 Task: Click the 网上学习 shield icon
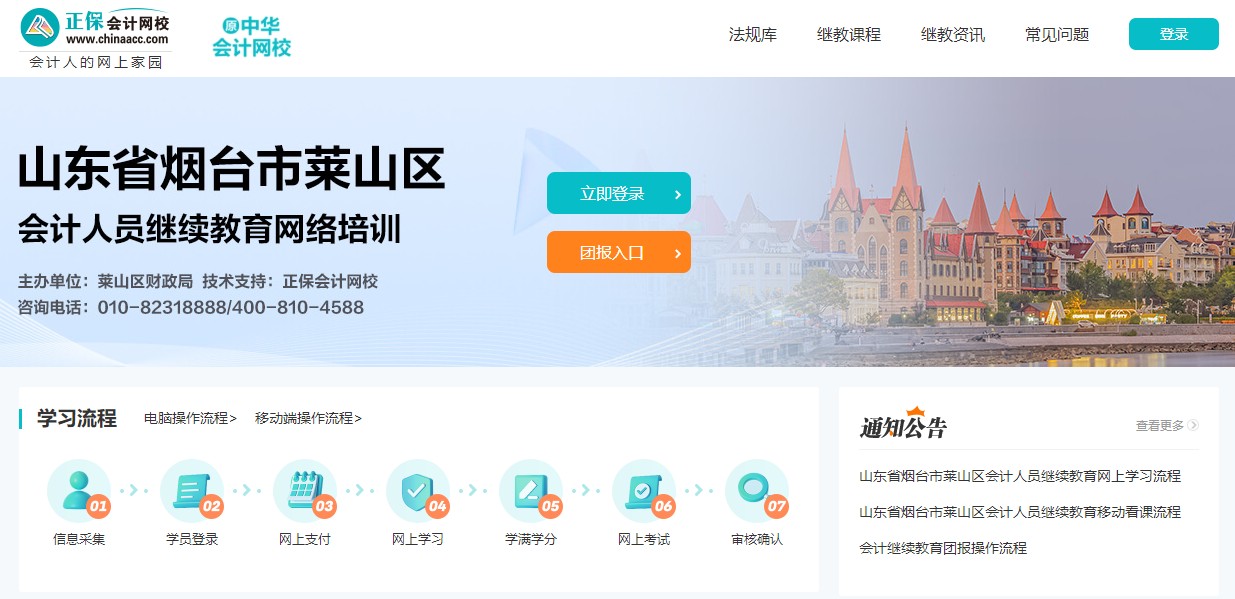click(417, 491)
